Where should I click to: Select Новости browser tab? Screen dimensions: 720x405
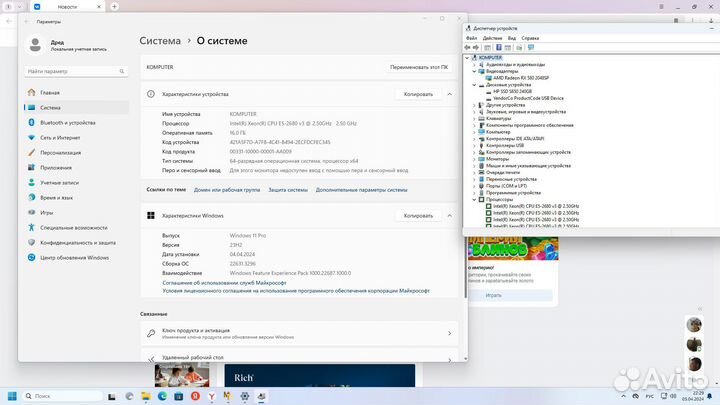click(68, 6)
